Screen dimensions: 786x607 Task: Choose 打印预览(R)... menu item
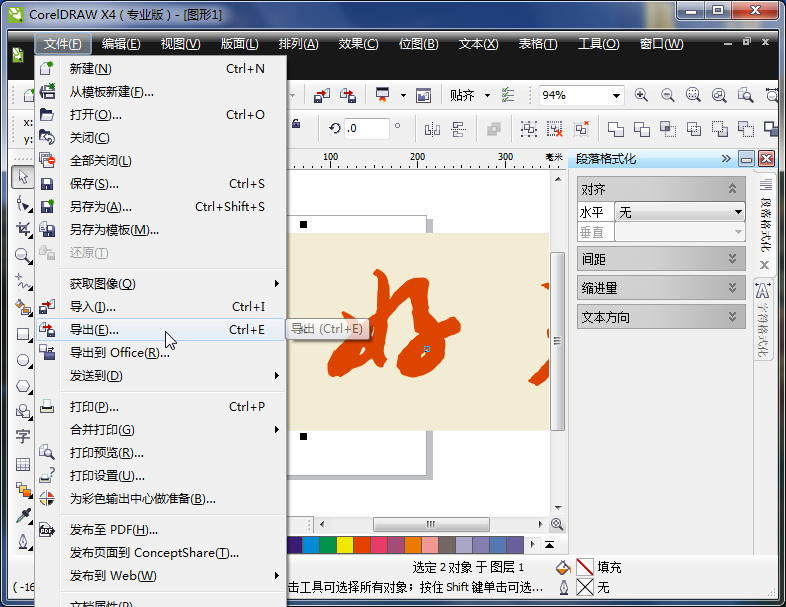click(161, 453)
